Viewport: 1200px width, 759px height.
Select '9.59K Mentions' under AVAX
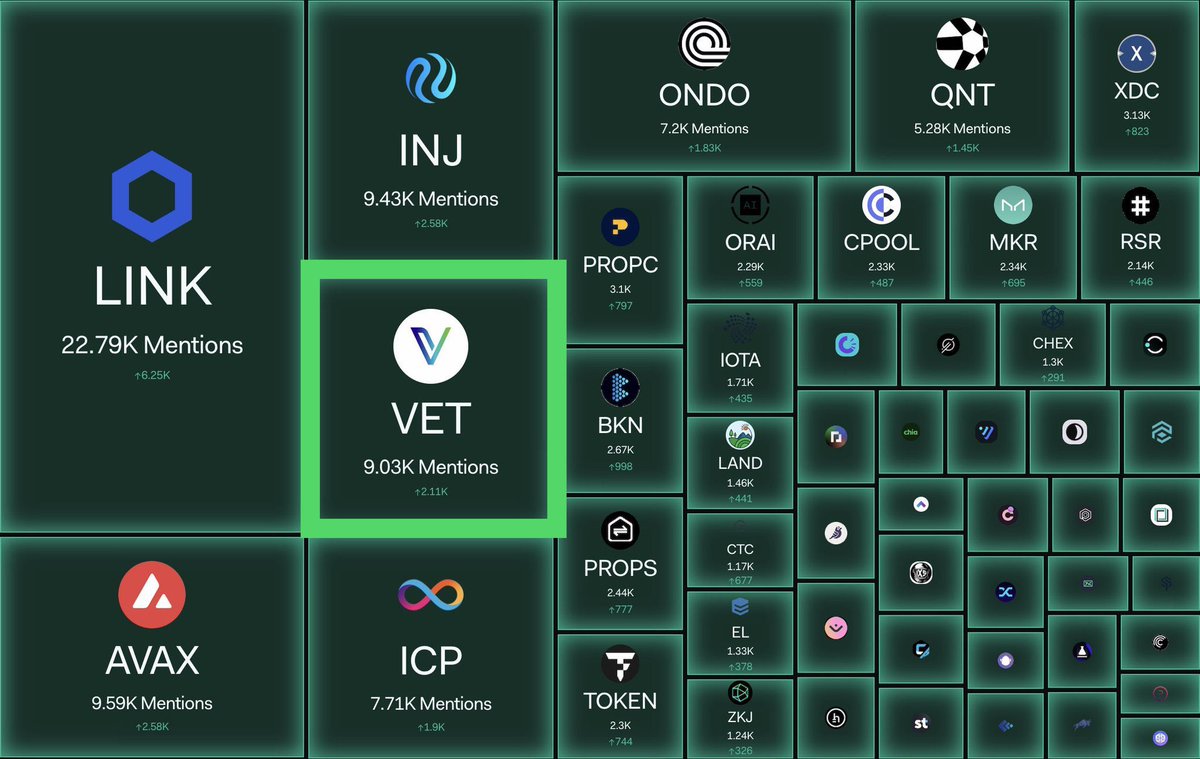click(152, 703)
